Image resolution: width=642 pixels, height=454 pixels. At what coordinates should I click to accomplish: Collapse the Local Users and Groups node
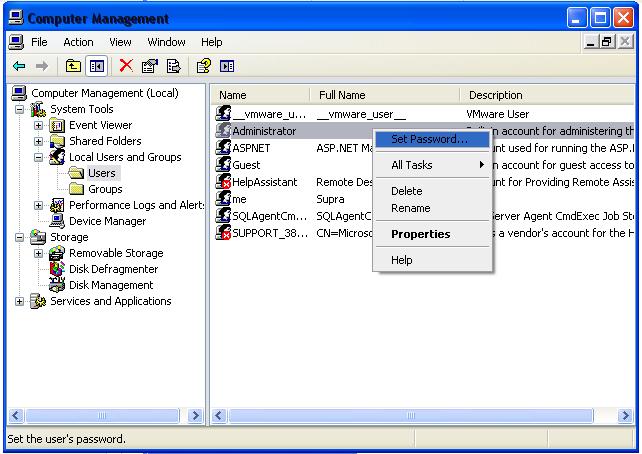tap(39, 157)
